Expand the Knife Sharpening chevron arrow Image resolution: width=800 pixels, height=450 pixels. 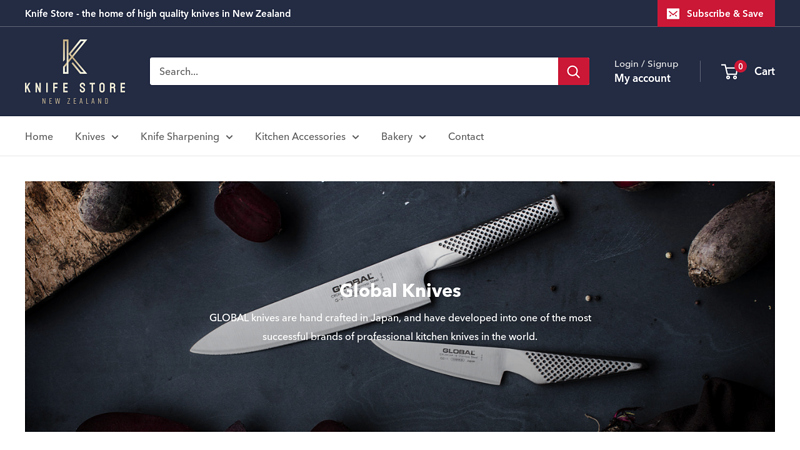(229, 137)
